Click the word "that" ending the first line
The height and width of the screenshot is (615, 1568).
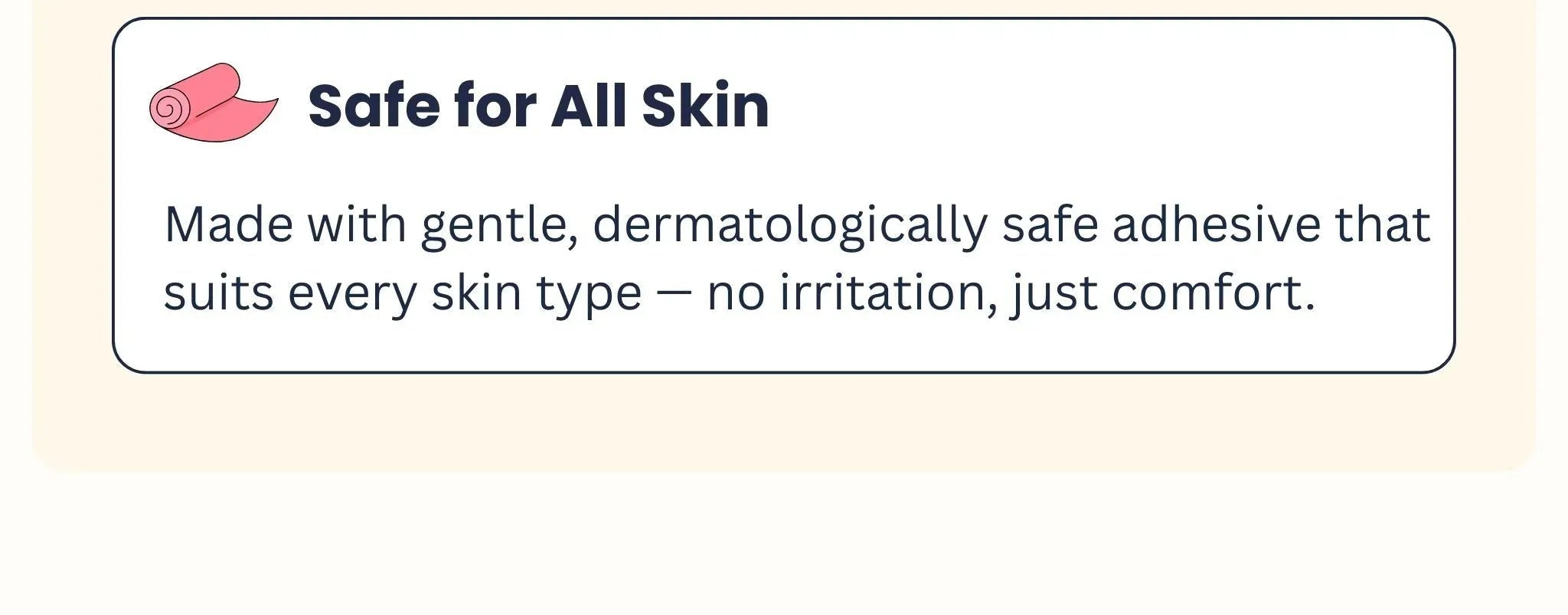coord(1382,225)
